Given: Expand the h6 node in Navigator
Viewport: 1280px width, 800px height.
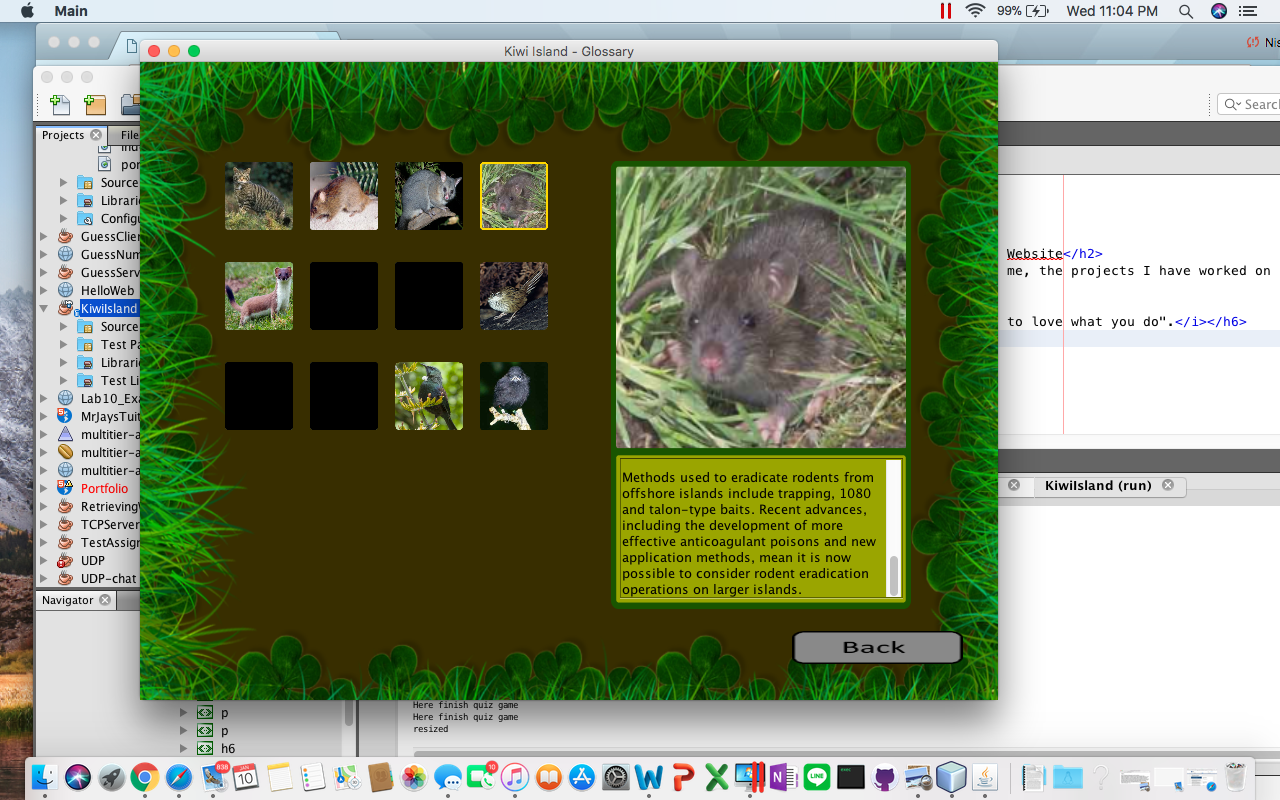Looking at the screenshot, I should pyautogui.click(x=183, y=748).
